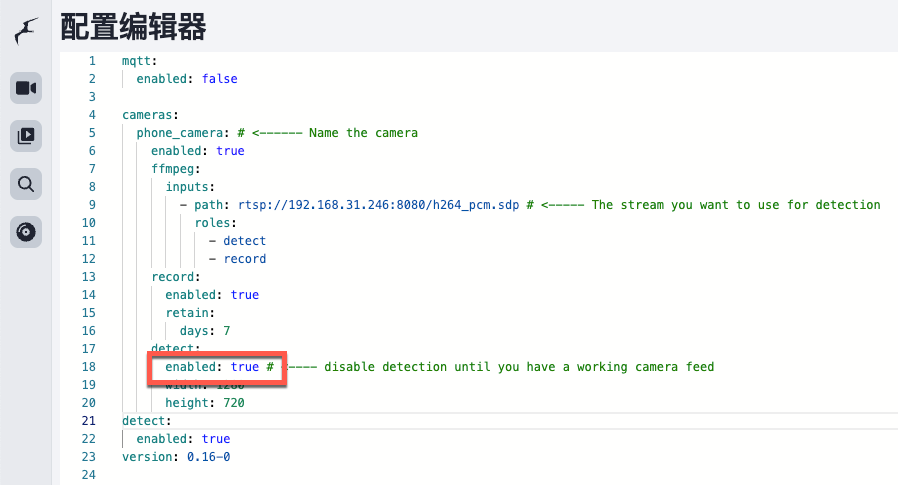Screen dimensions: 898x485
Task: Click the Frigate bird logo
Action: tap(27, 31)
